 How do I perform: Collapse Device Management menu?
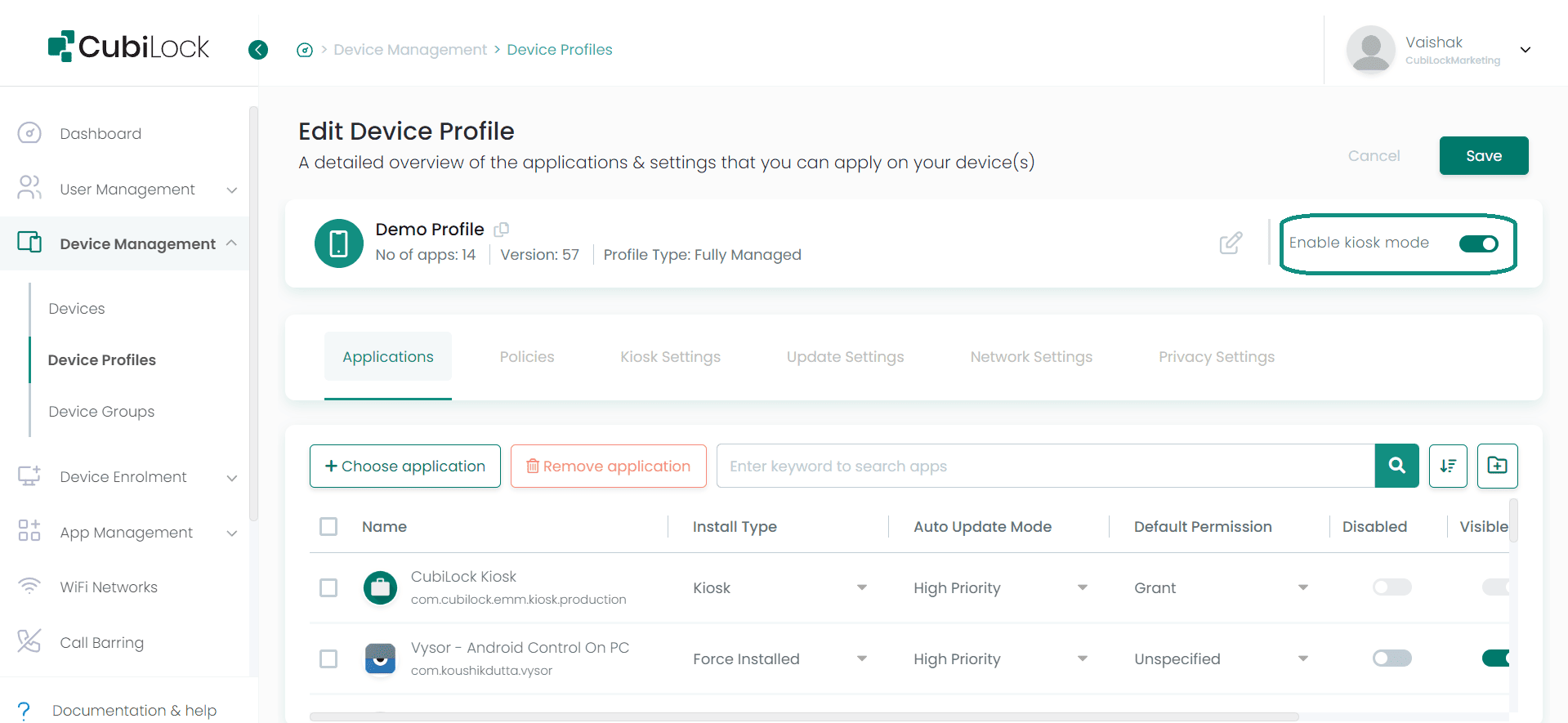232,243
